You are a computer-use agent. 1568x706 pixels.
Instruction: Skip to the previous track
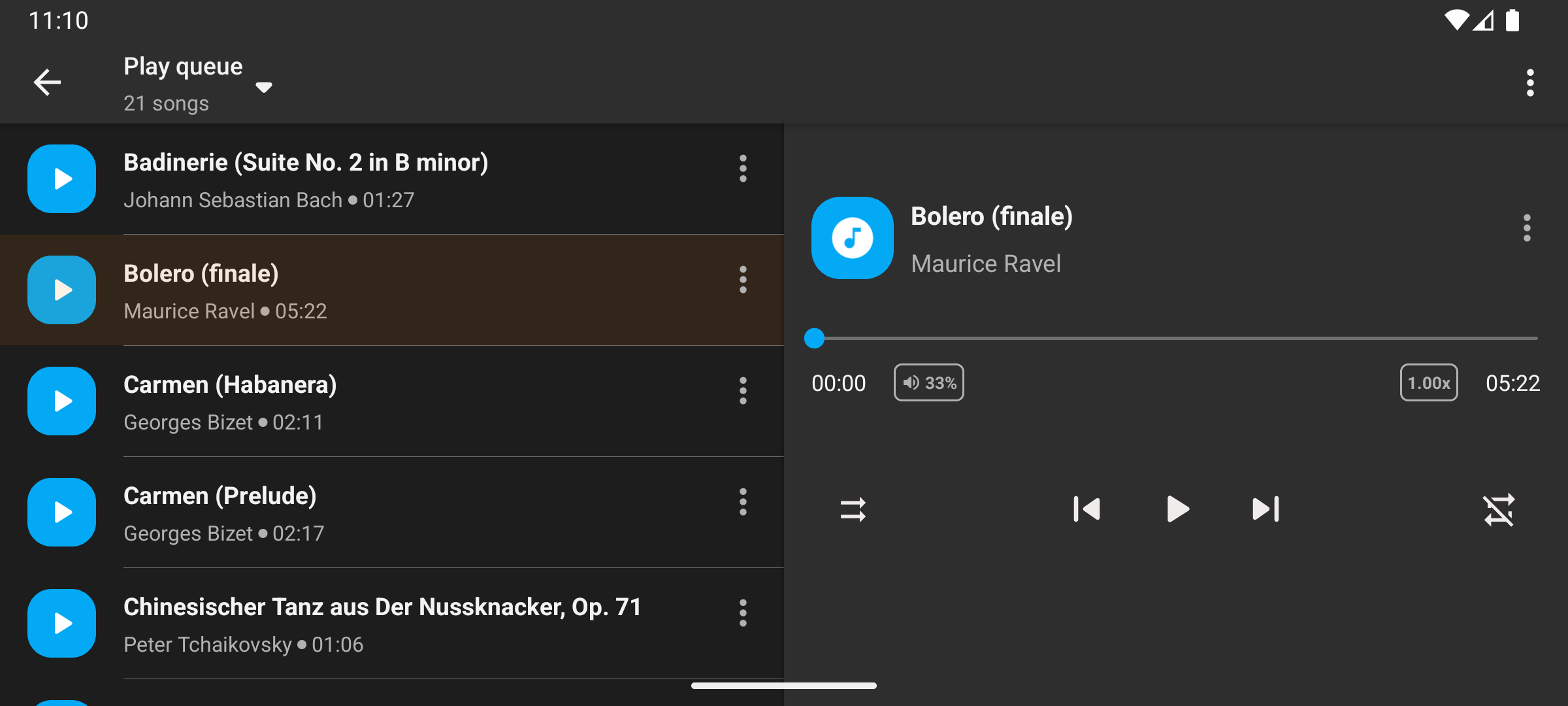point(1086,509)
